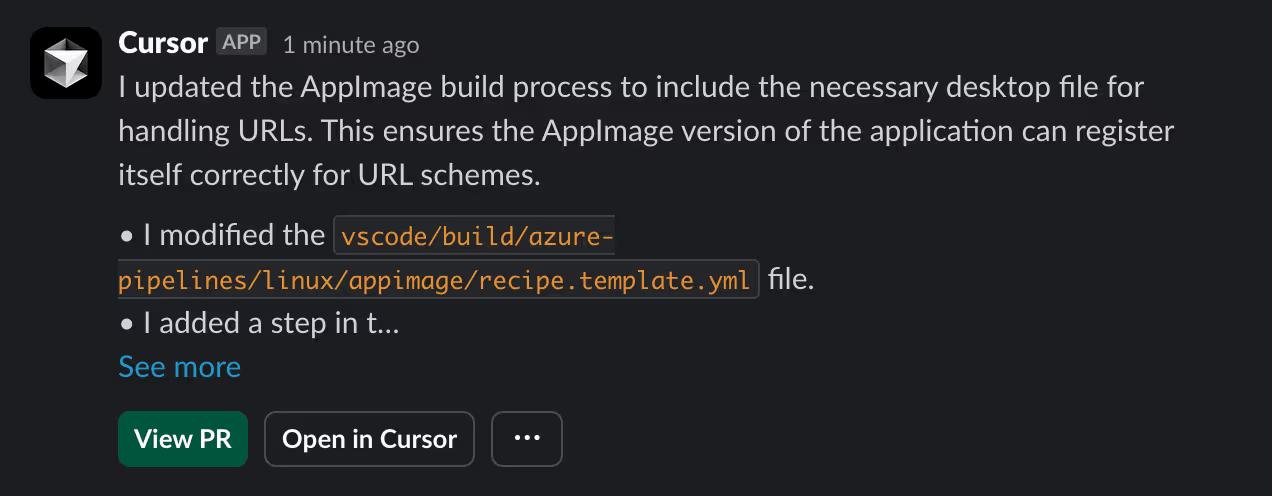Click the Open in Cursor button

point(369,439)
